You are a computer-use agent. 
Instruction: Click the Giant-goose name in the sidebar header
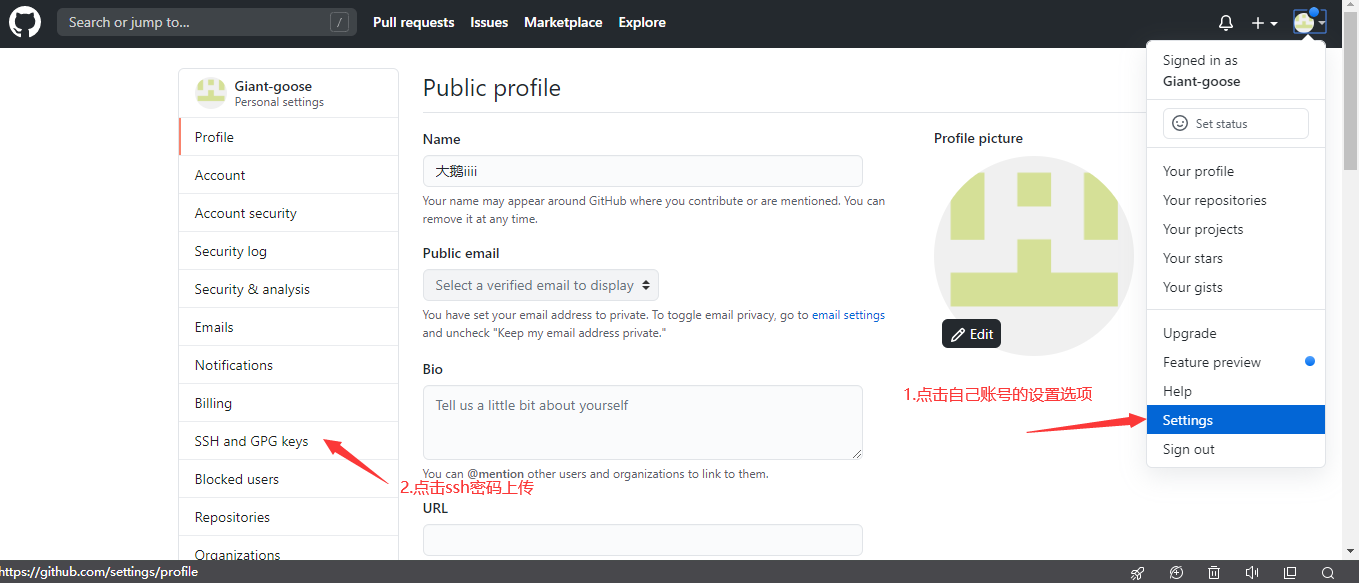tap(273, 86)
